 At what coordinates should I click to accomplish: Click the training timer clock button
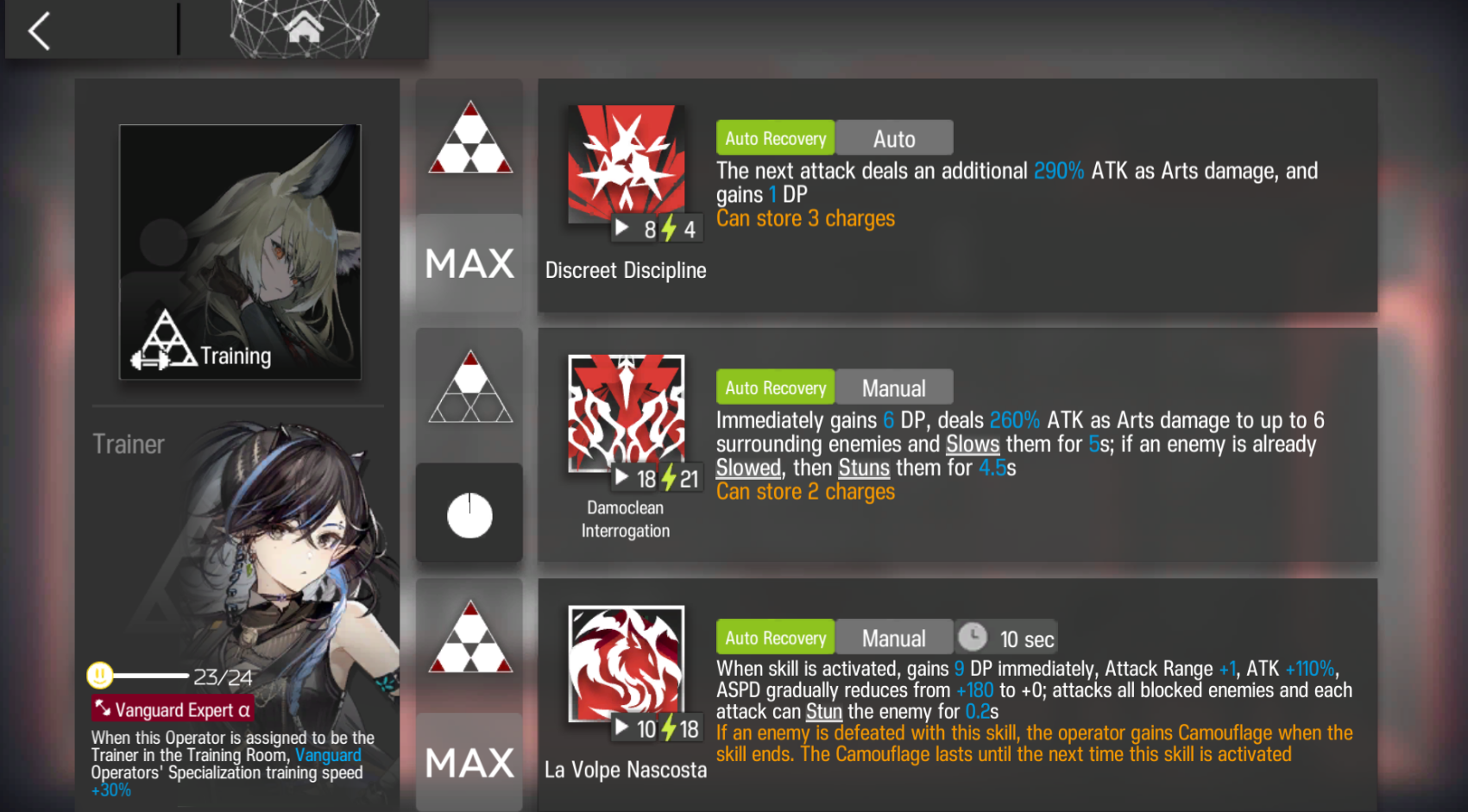(469, 514)
